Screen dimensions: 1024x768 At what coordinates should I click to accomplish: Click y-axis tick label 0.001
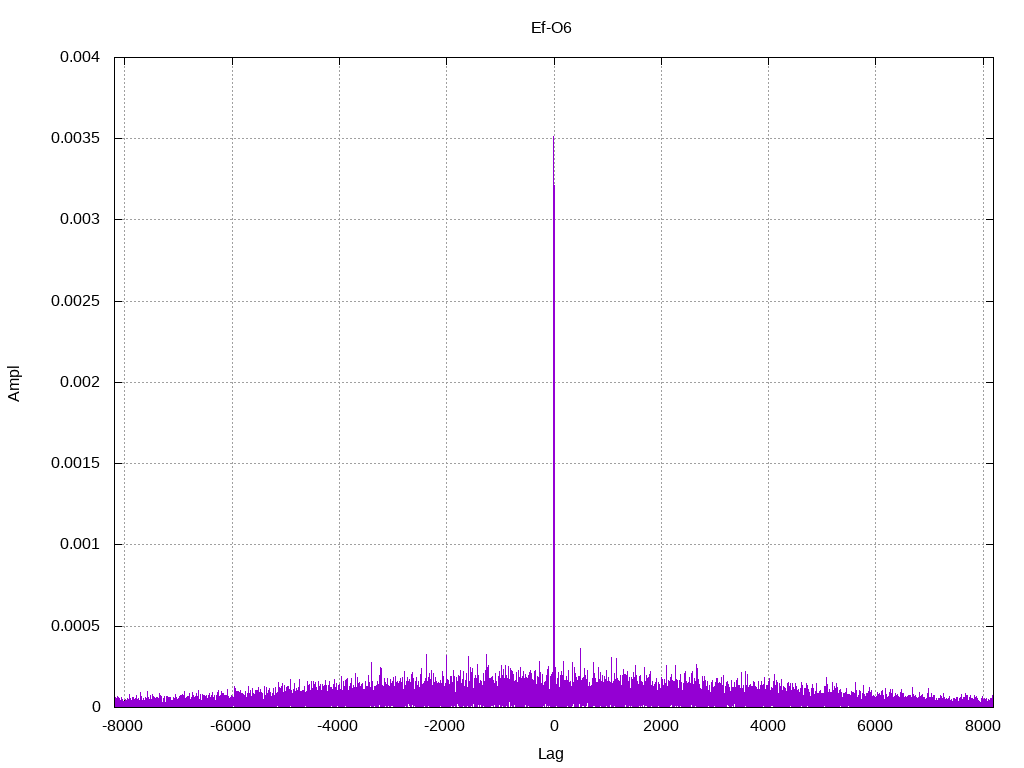click(80, 544)
